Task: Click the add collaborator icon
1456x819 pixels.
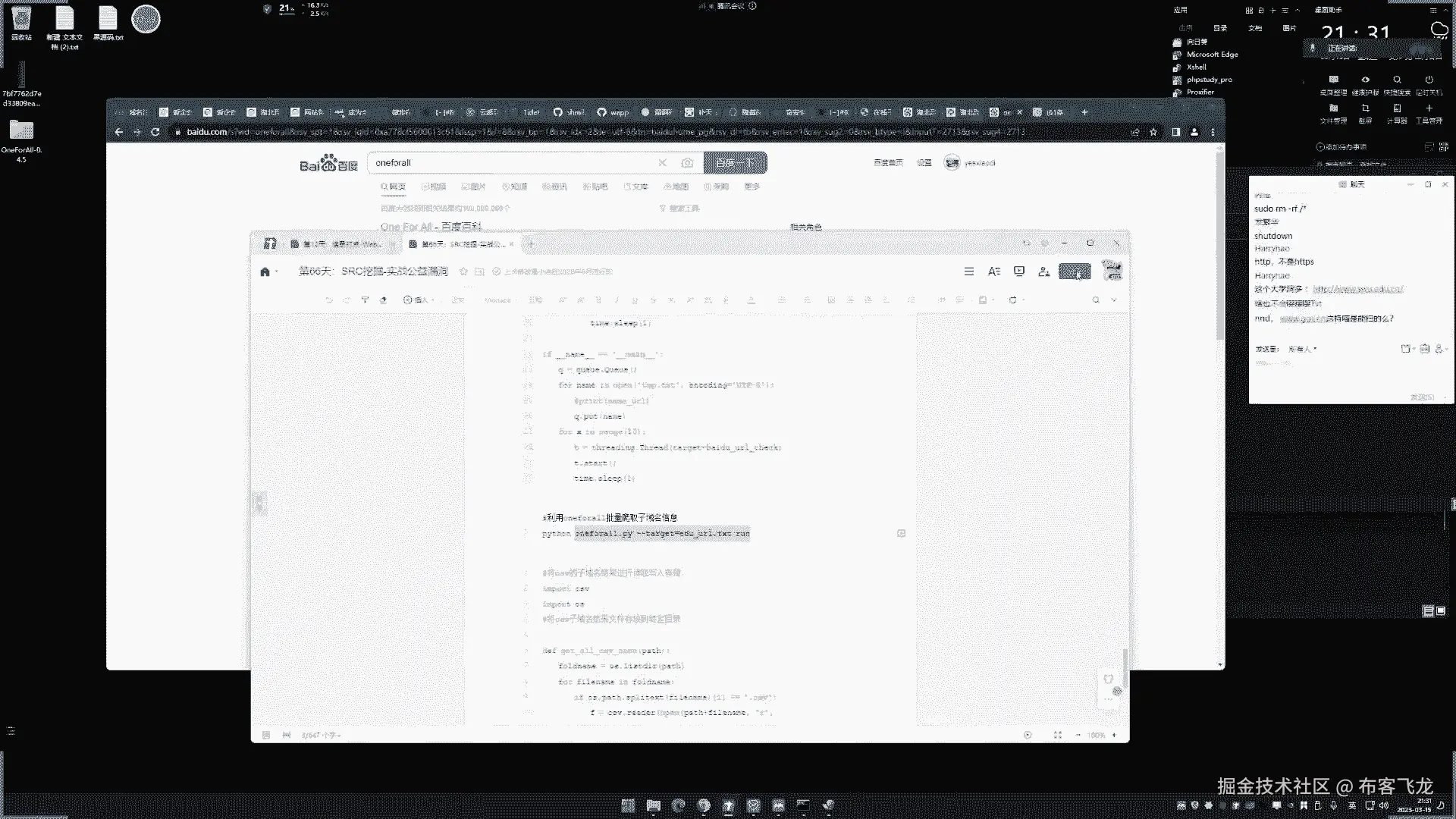Action: [x=1044, y=271]
